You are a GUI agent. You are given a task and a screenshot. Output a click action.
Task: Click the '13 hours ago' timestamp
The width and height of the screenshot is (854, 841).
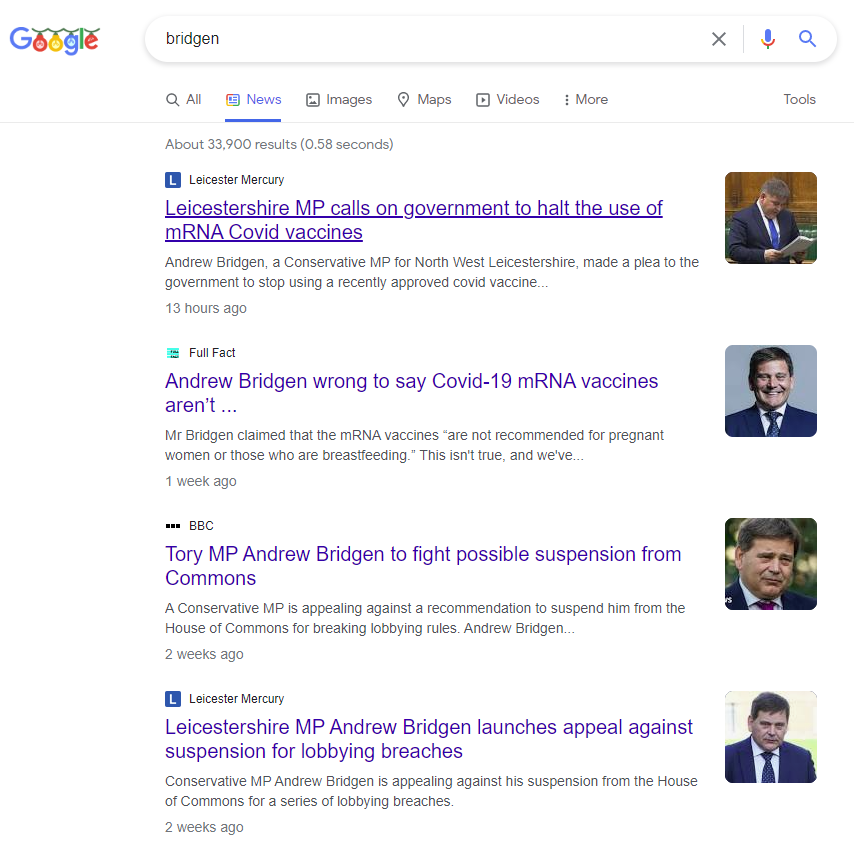[206, 308]
